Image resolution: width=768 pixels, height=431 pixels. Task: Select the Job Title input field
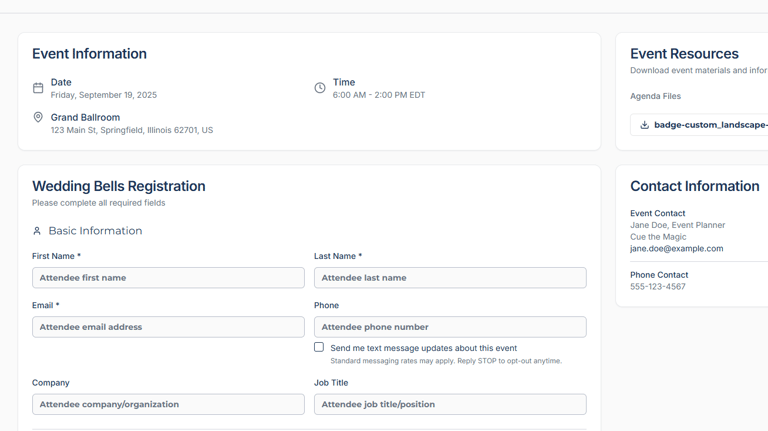pyautogui.click(x=450, y=404)
